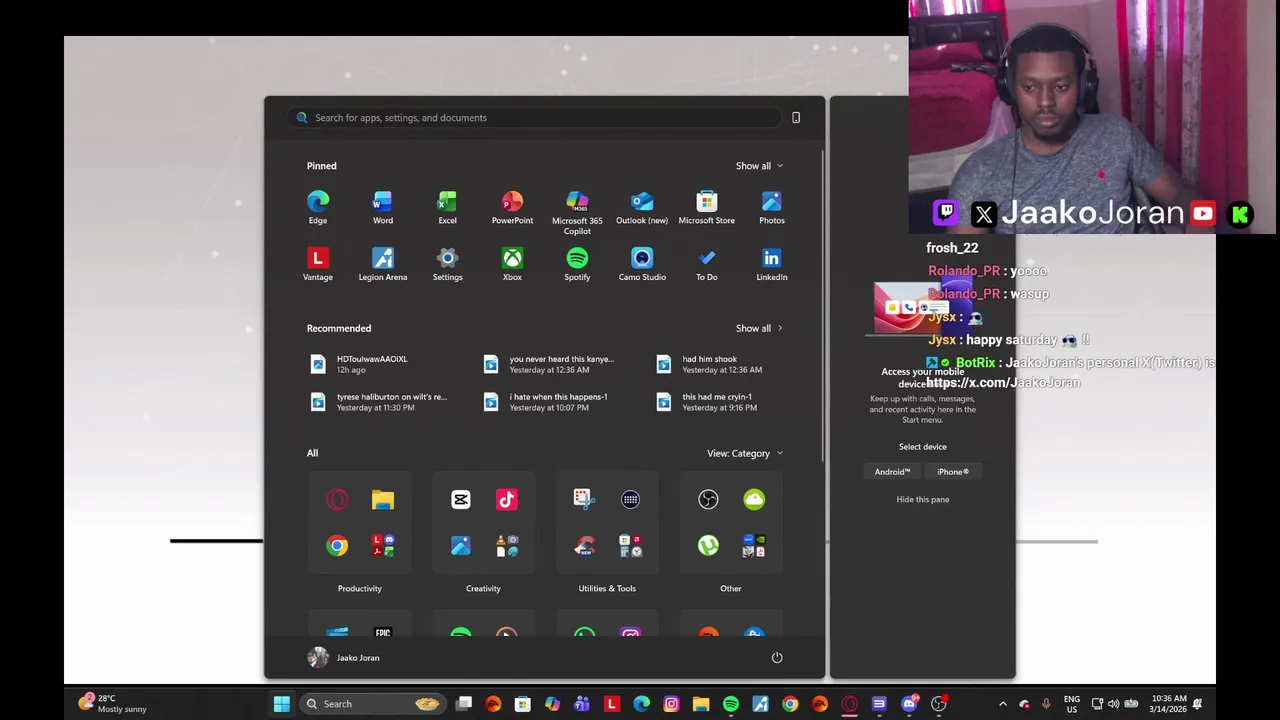Expand Show all for Pinned apps
This screenshot has width=1280, height=720.
pos(759,166)
